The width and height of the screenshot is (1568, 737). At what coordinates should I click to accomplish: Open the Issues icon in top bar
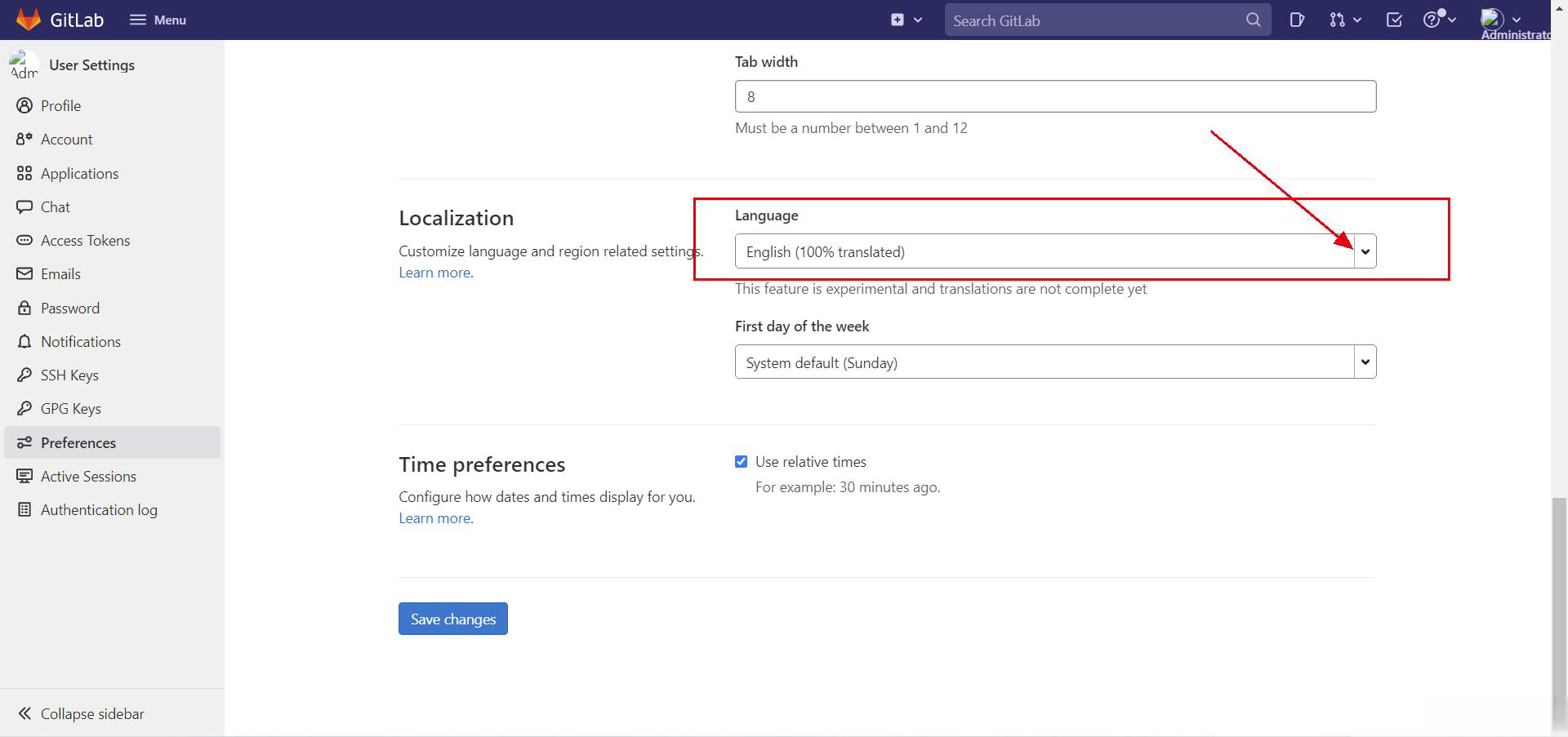(x=1297, y=20)
